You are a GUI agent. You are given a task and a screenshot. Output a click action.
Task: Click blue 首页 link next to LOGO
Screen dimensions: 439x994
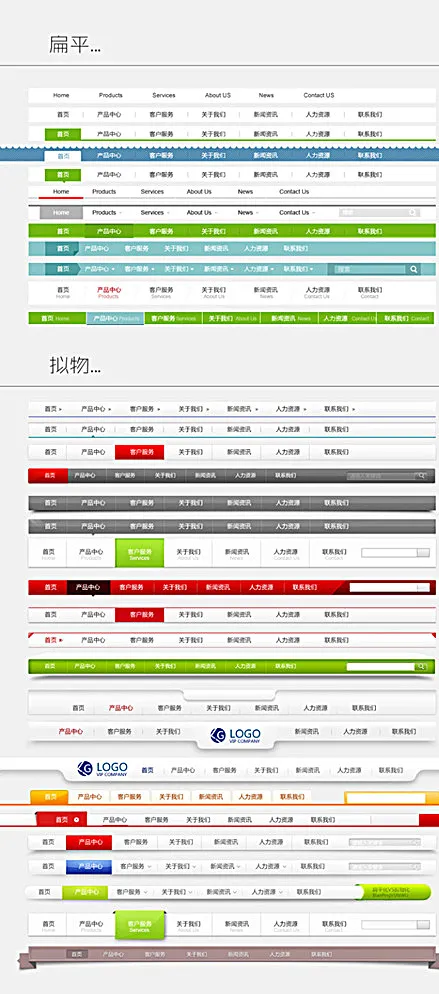pyautogui.click(x=148, y=770)
